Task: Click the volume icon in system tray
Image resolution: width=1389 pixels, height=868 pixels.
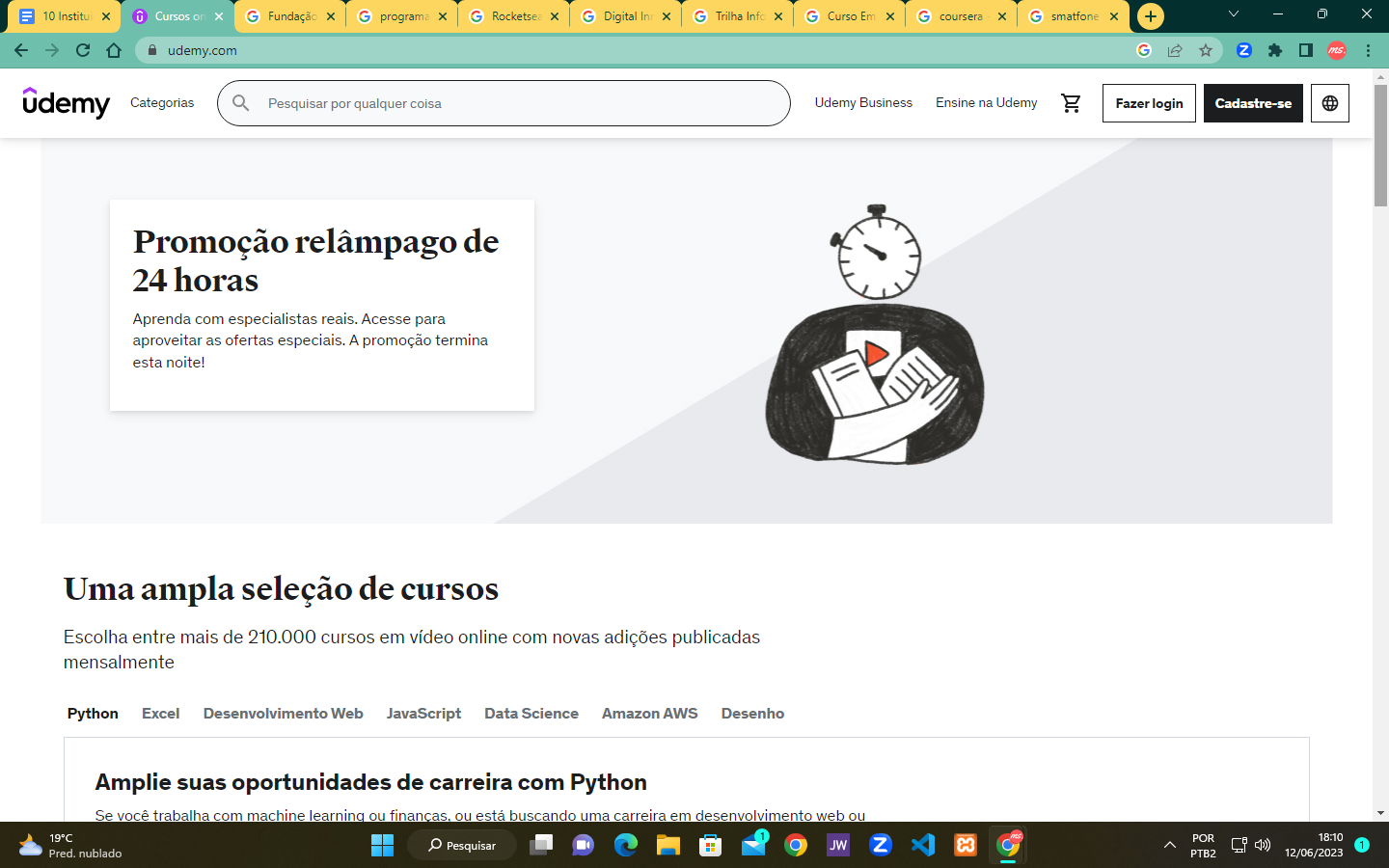Action: tap(1263, 845)
